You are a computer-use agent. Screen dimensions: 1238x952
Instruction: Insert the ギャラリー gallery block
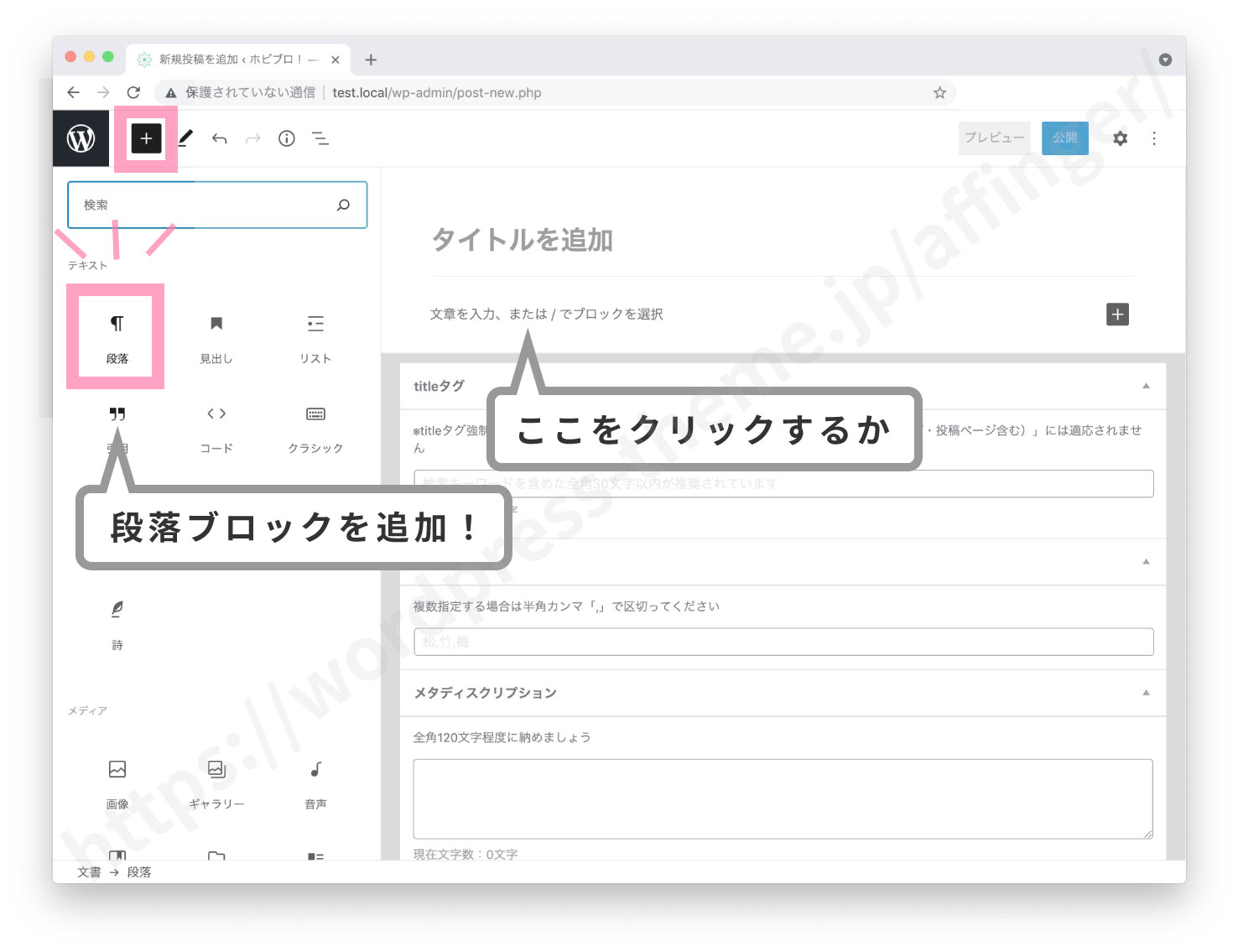point(216,784)
